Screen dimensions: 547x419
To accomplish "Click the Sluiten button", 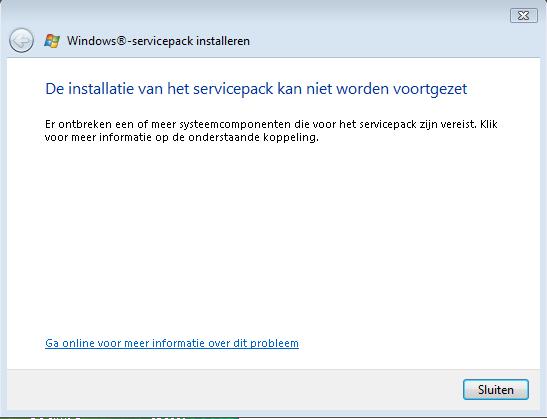I will [x=496, y=389].
